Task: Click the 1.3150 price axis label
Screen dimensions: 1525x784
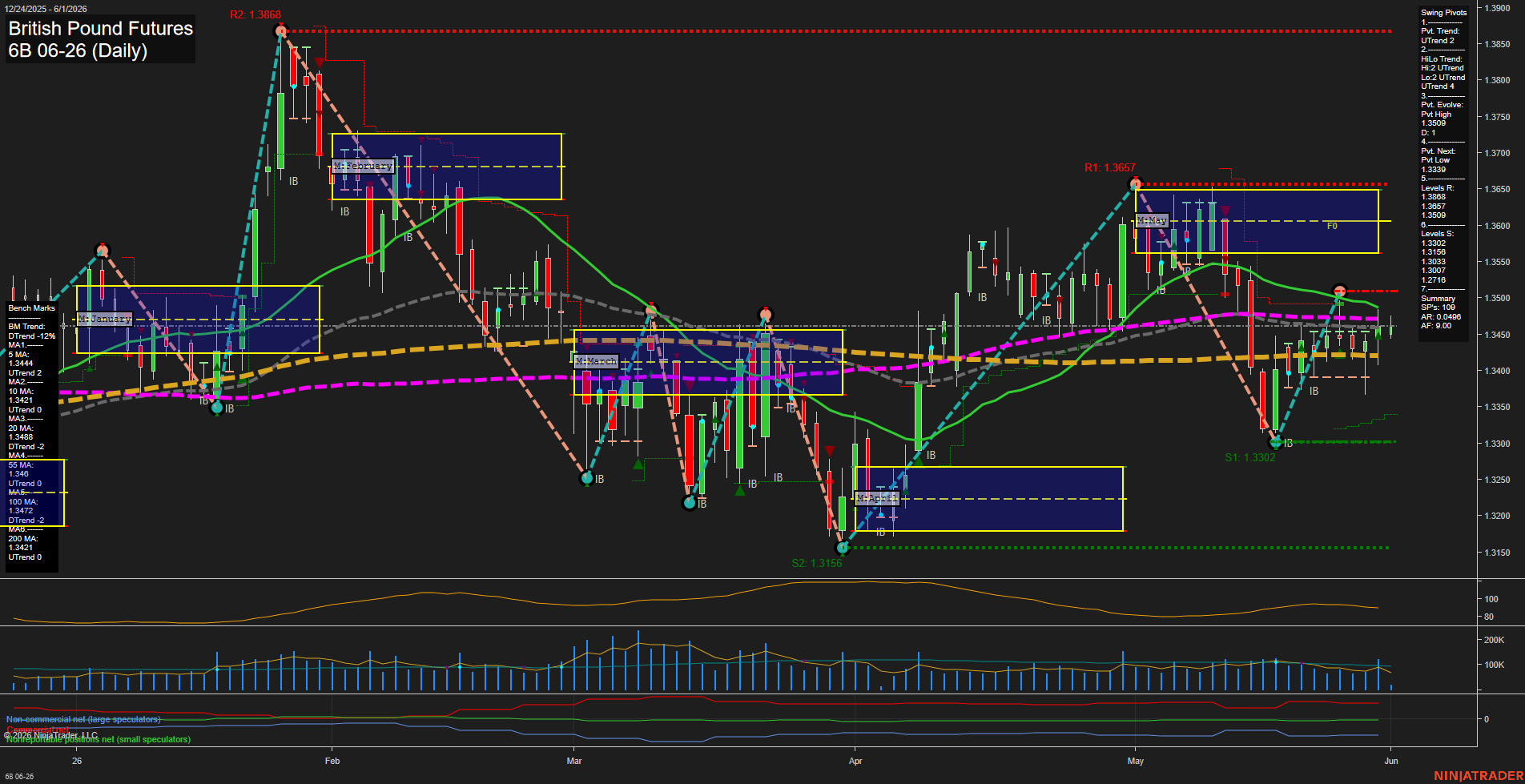Action: pyautogui.click(x=1498, y=553)
